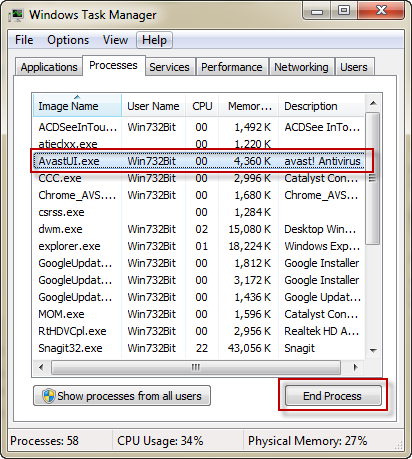Sort processes by CPU column header
Screen dimensions: 412x459
click(x=202, y=106)
